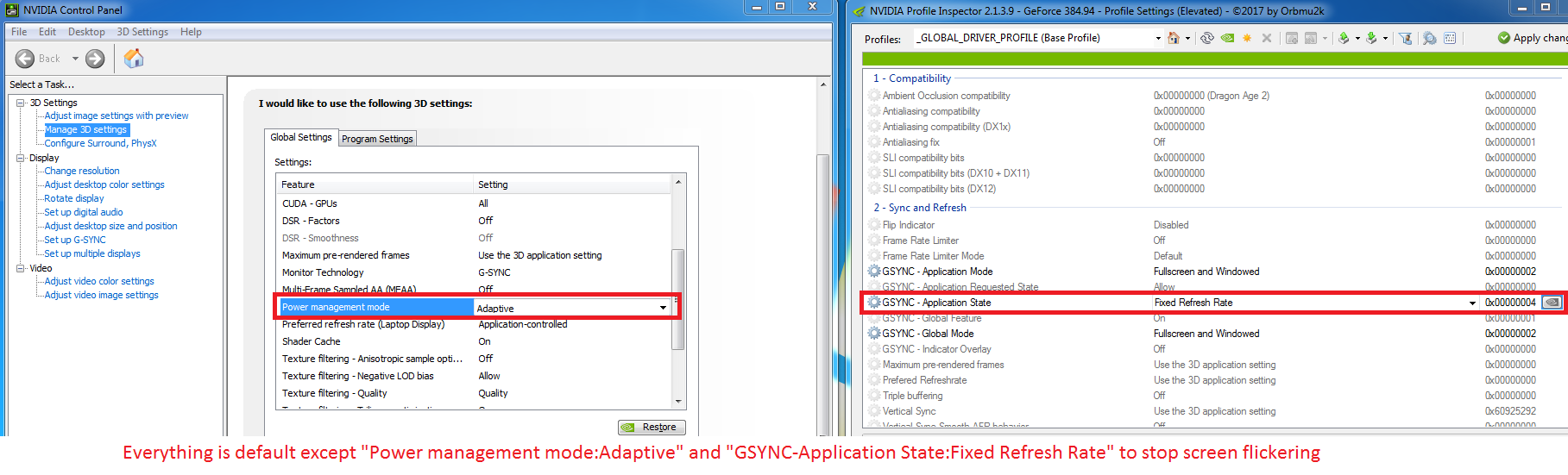Screen dimensions: 1568x475
Task: Click the 1 - Compatibility section header
Action: (x=912, y=78)
